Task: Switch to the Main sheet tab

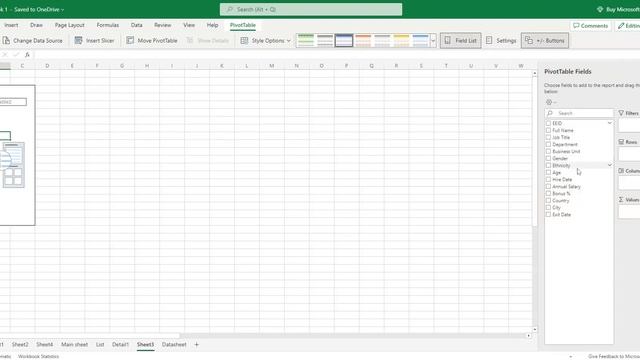Action: pyautogui.click(x=74, y=344)
